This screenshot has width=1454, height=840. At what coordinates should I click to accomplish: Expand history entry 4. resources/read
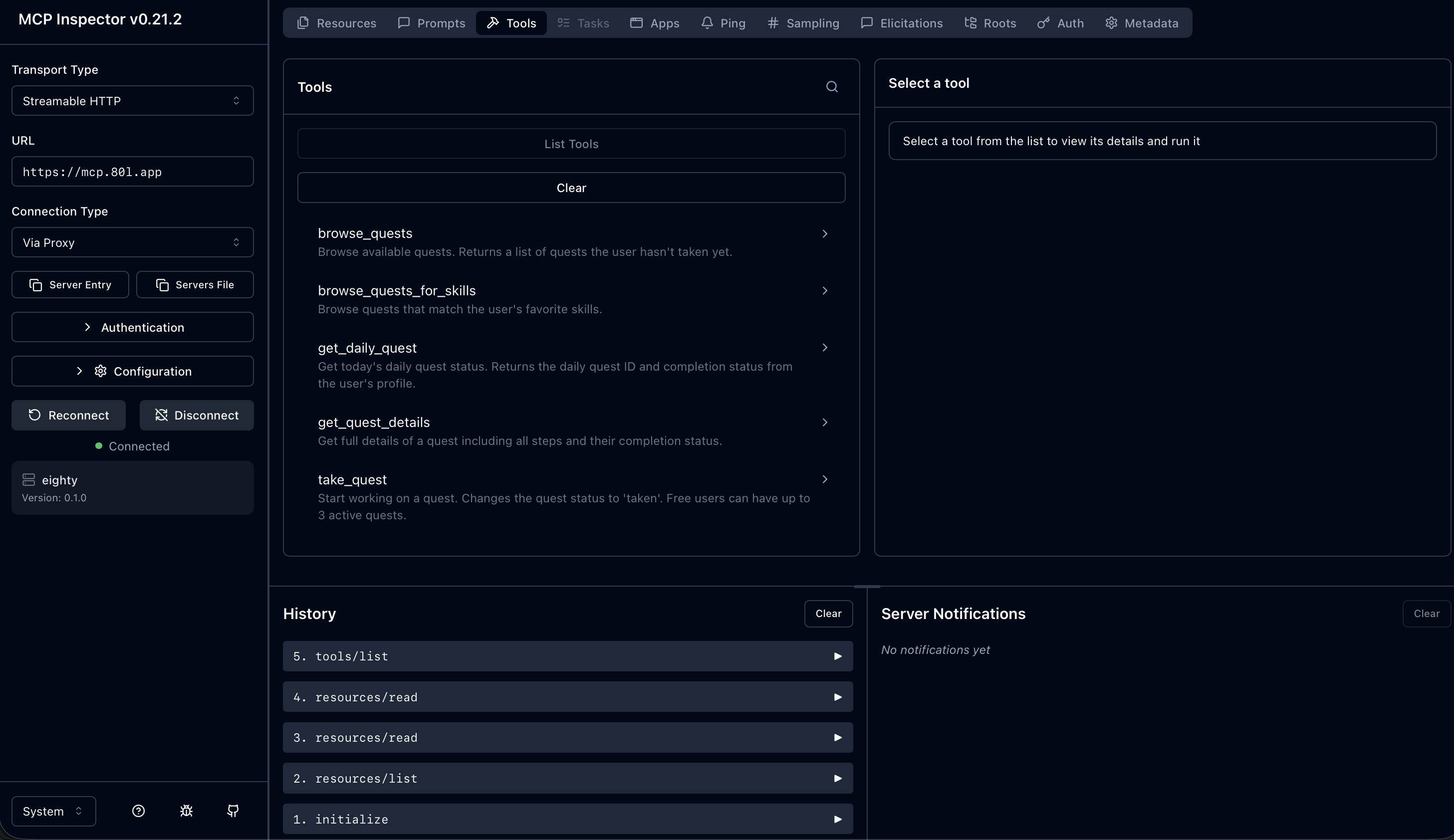[x=568, y=697]
